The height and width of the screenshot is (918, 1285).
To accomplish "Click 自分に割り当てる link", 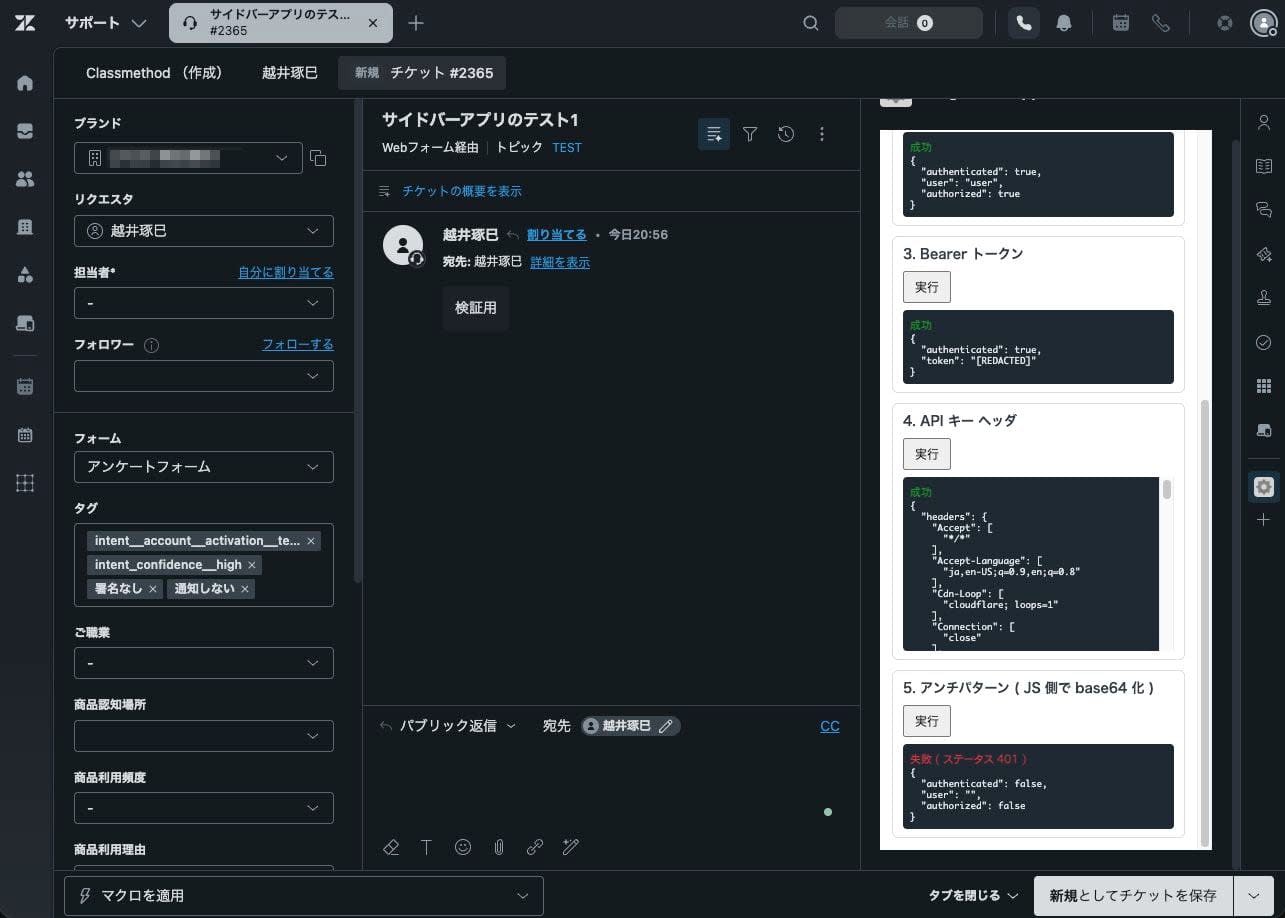I will 286,272.
